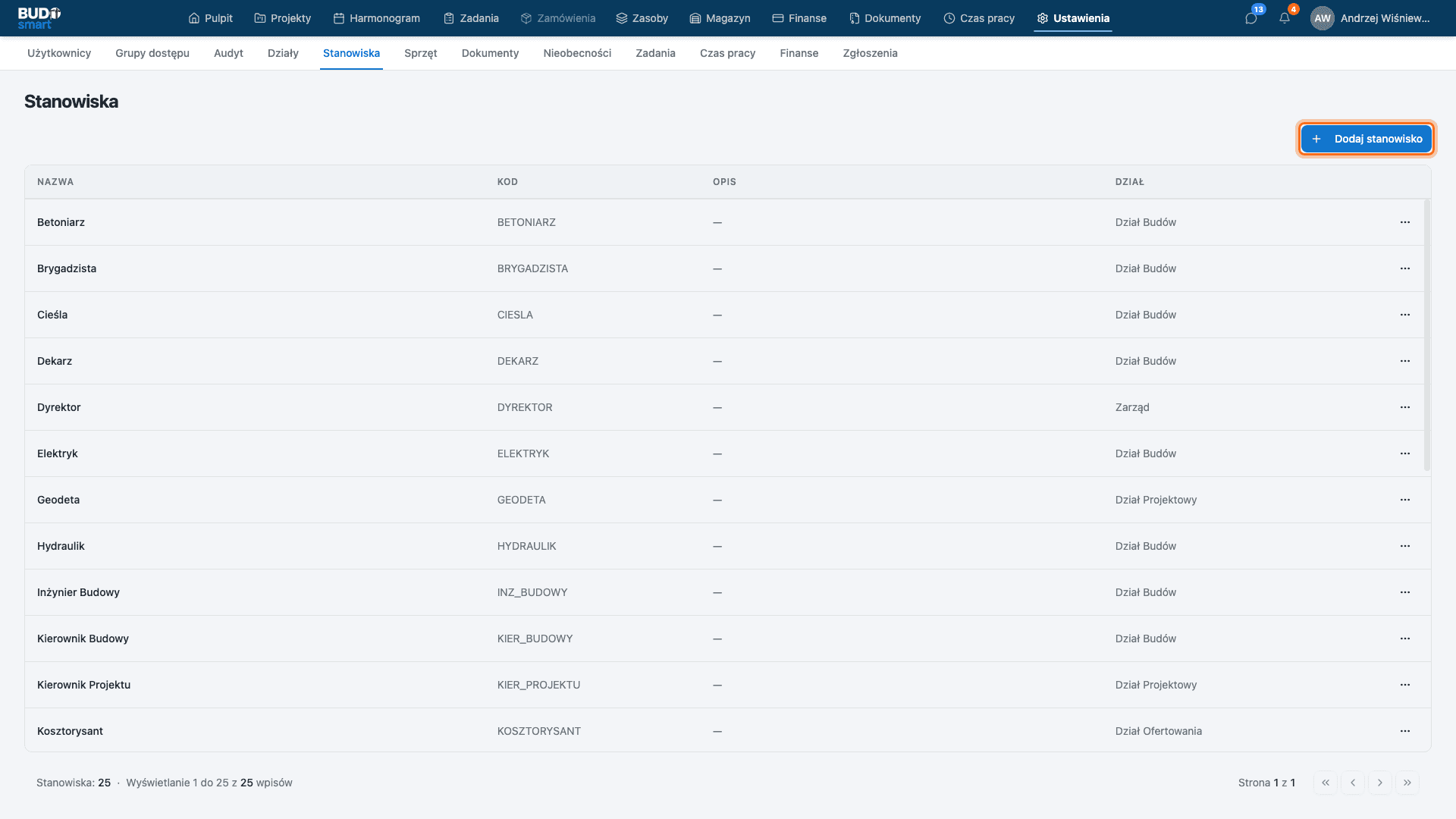Go to first page of results
The image size is (1456, 819).
click(x=1326, y=783)
